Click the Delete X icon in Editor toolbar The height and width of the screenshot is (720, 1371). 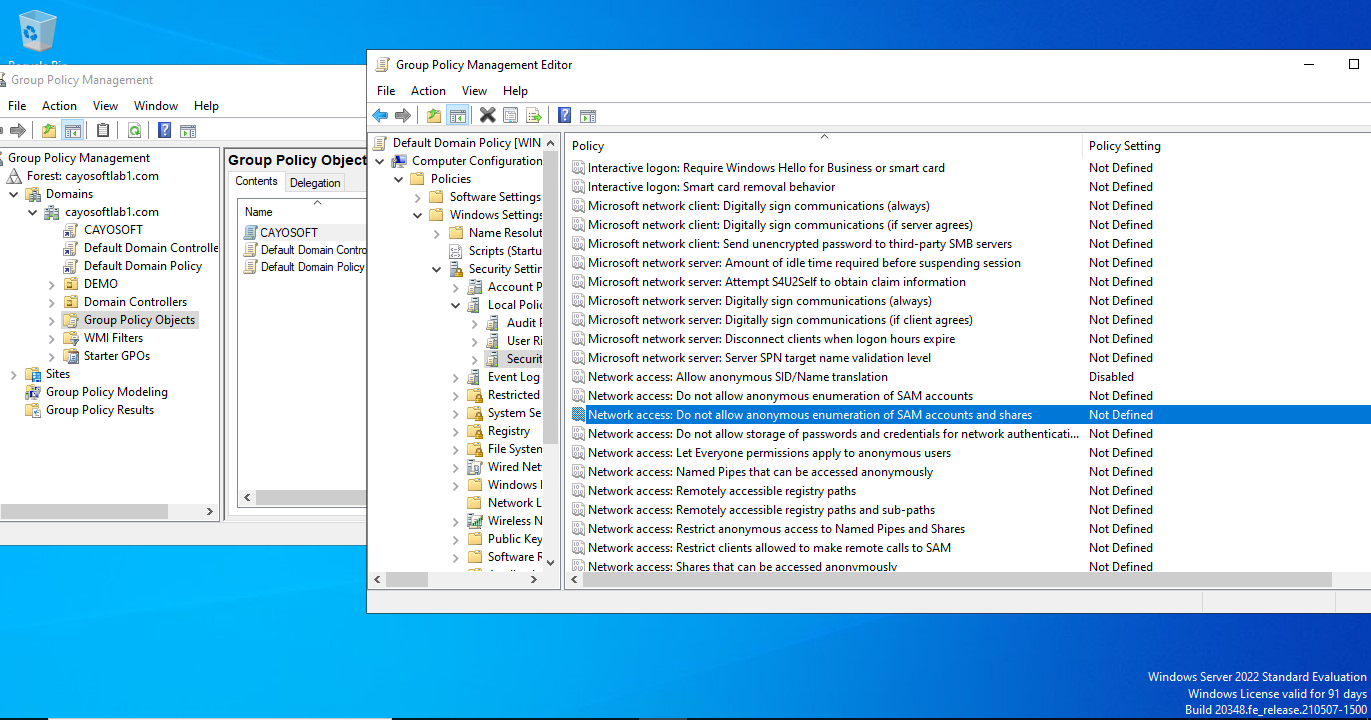coord(487,116)
